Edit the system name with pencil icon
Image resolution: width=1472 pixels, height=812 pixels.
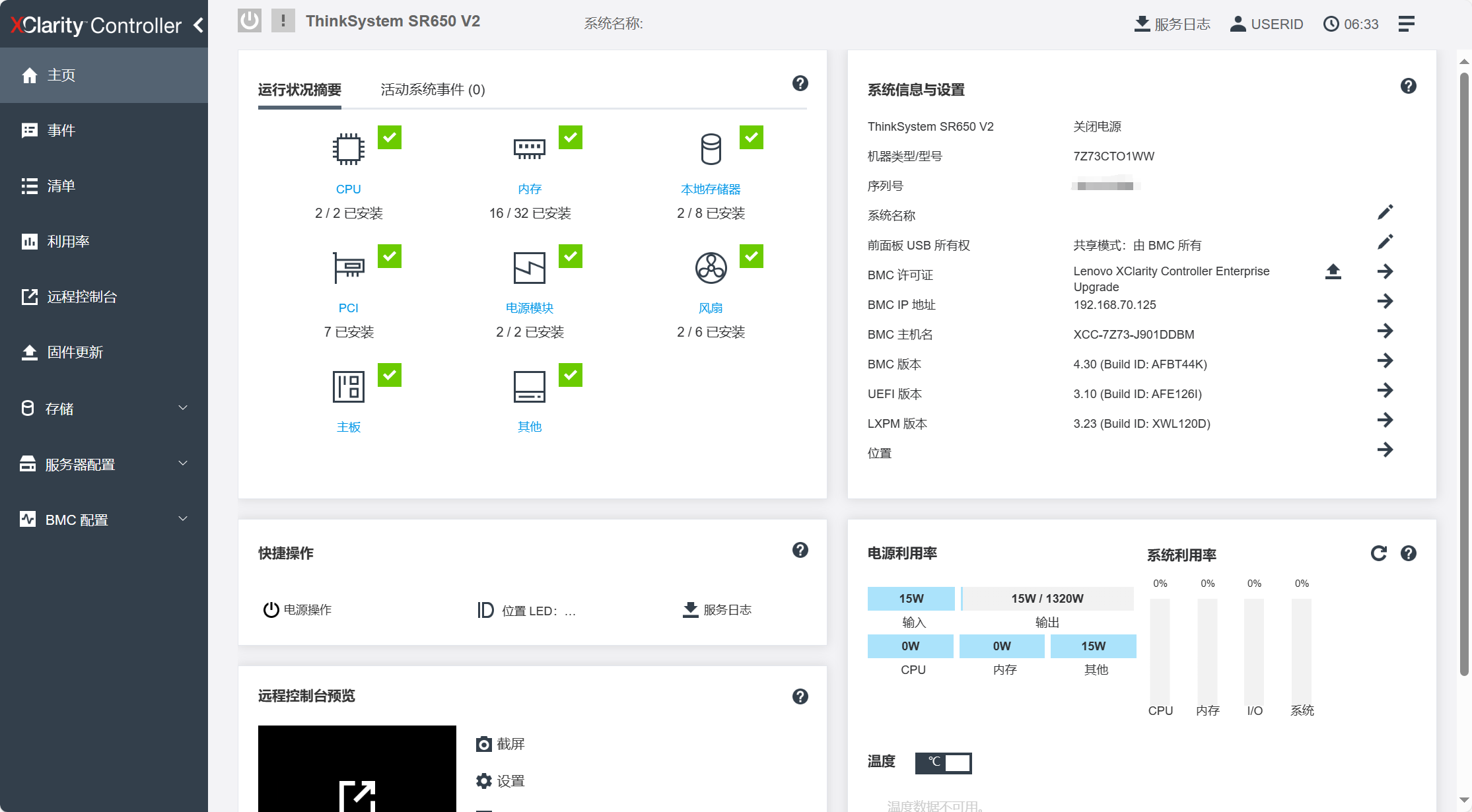click(1385, 212)
